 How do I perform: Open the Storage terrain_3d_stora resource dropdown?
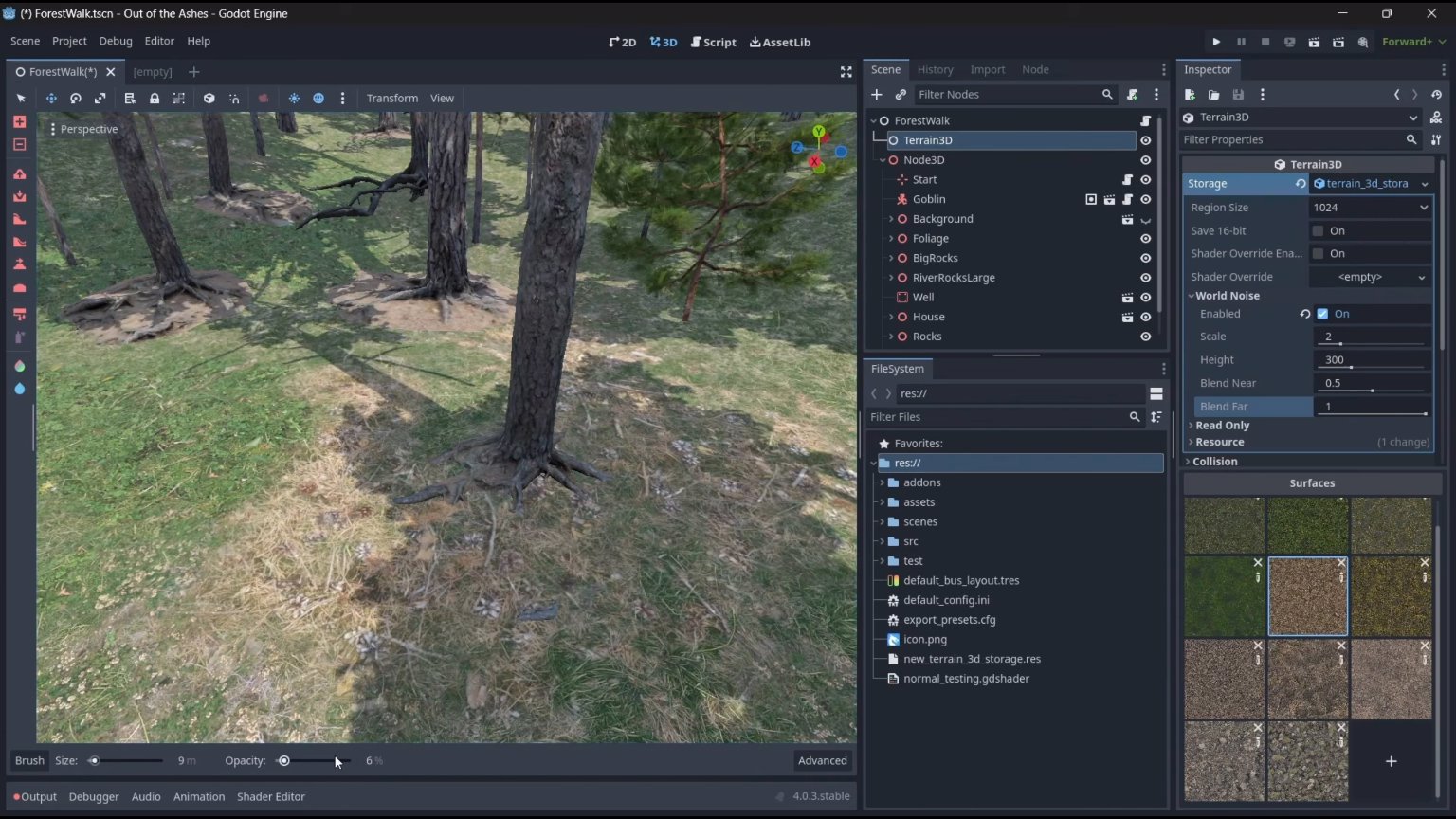(x=1424, y=184)
